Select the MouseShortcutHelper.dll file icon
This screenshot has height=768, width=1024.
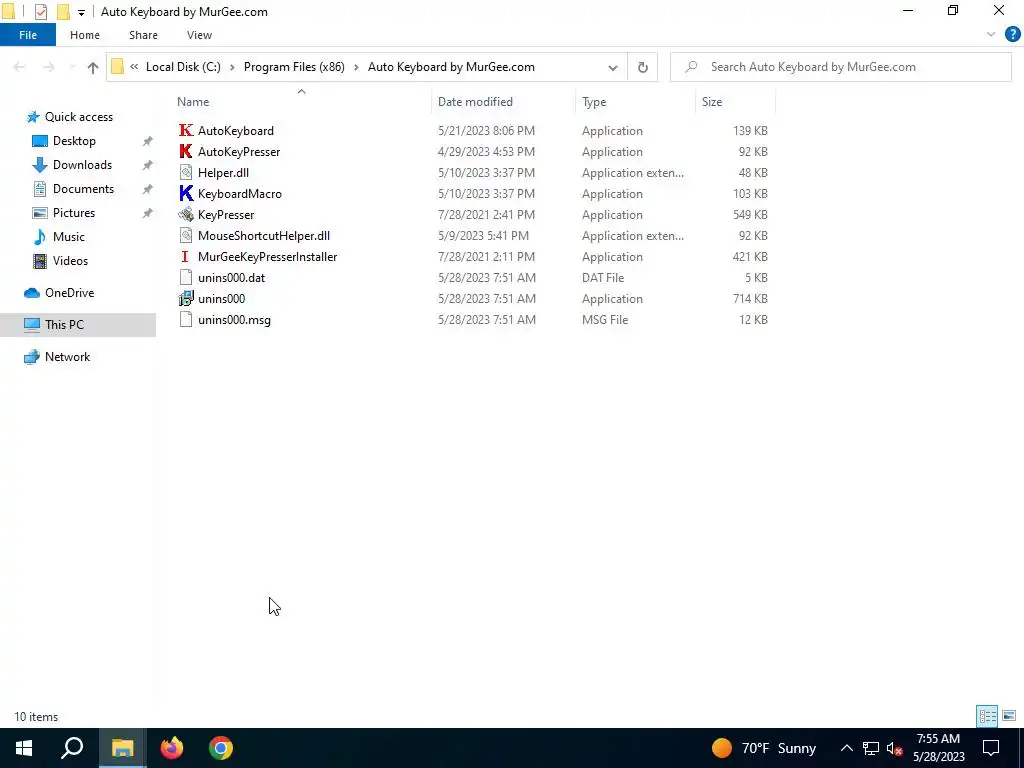(186, 236)
